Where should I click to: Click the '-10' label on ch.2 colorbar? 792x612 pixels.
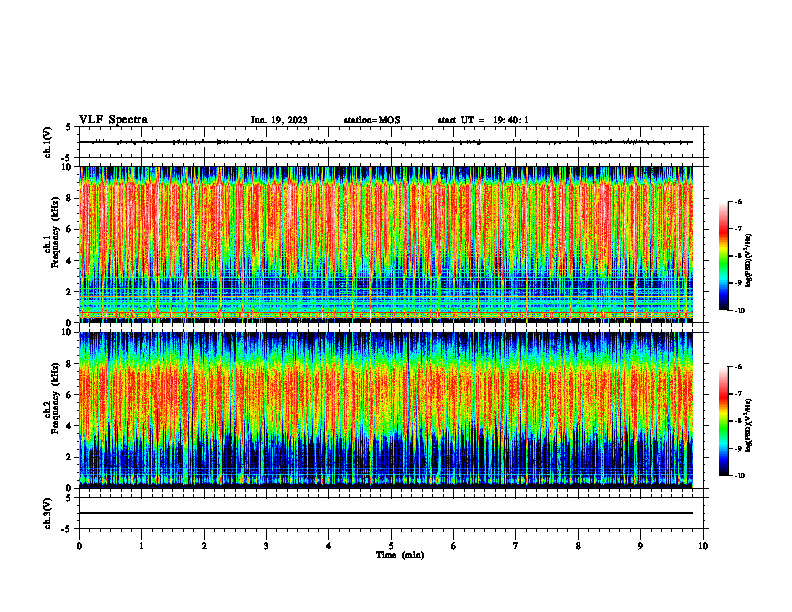click(739, 476)
